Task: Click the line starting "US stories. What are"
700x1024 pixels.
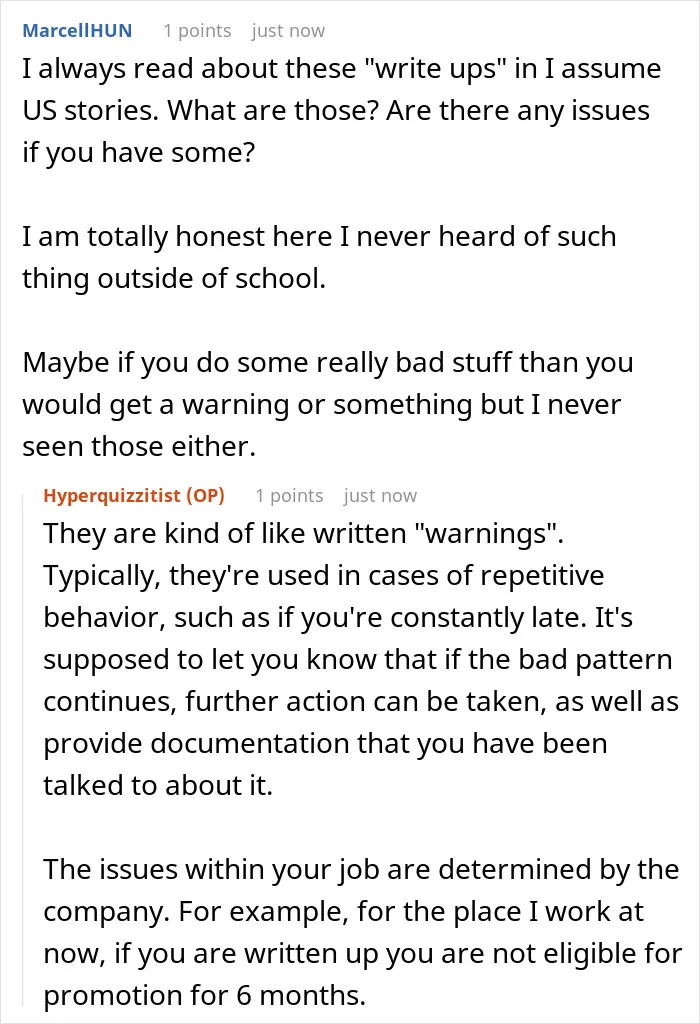Action: click(x=336, y=110)
